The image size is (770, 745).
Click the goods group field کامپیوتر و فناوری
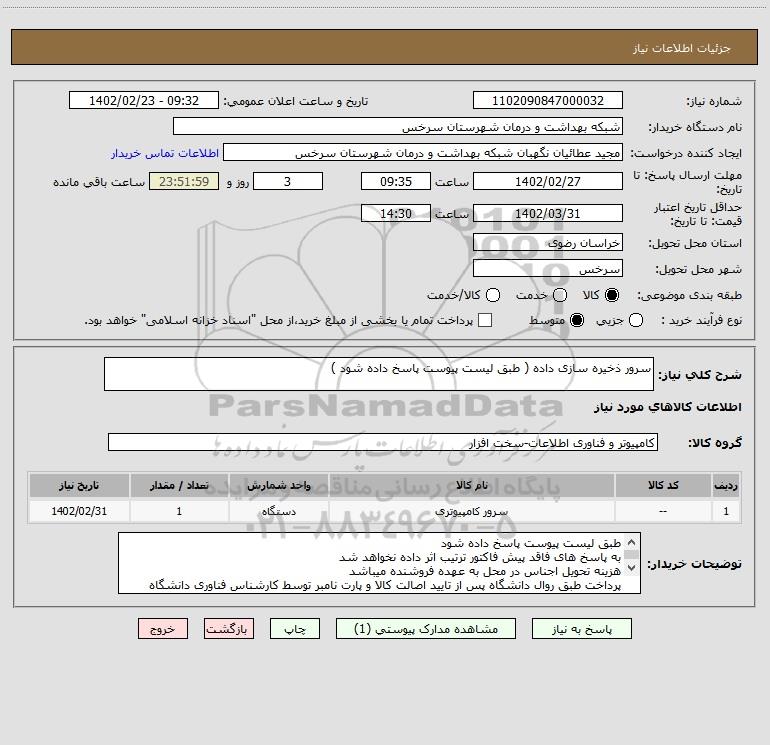[x=383, y=442]
